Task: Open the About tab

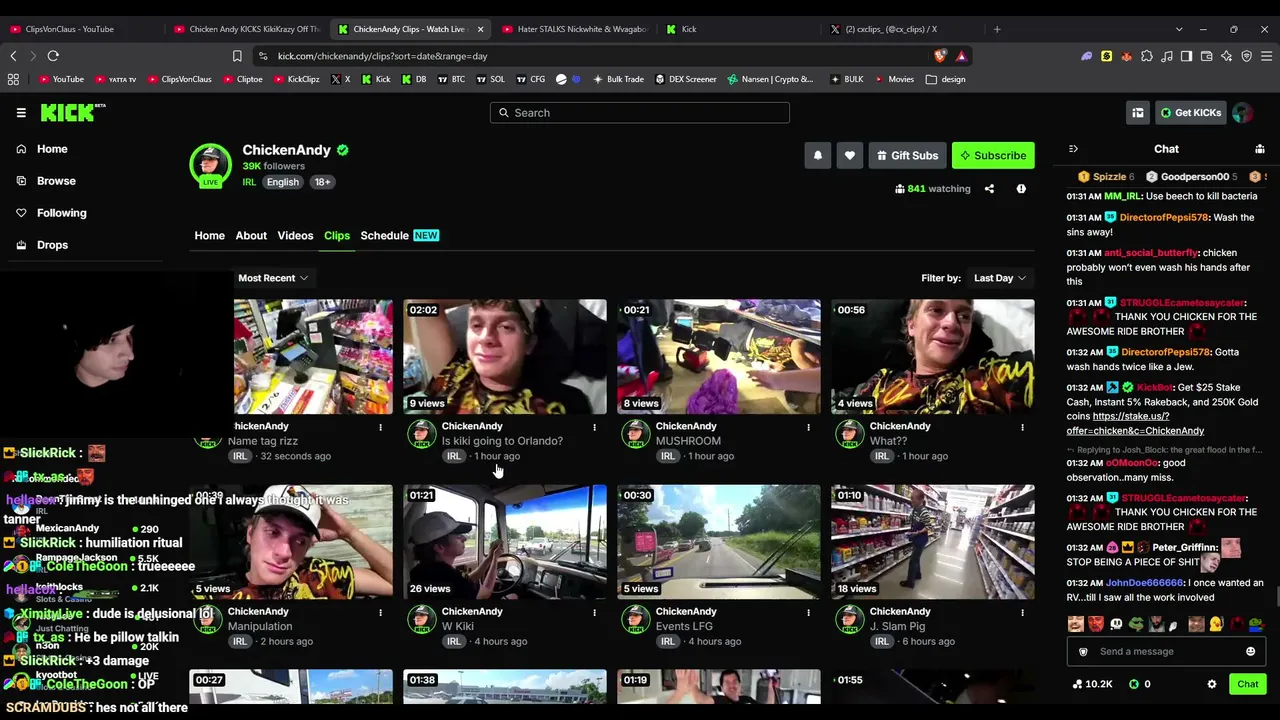Action: coord(251,236)
